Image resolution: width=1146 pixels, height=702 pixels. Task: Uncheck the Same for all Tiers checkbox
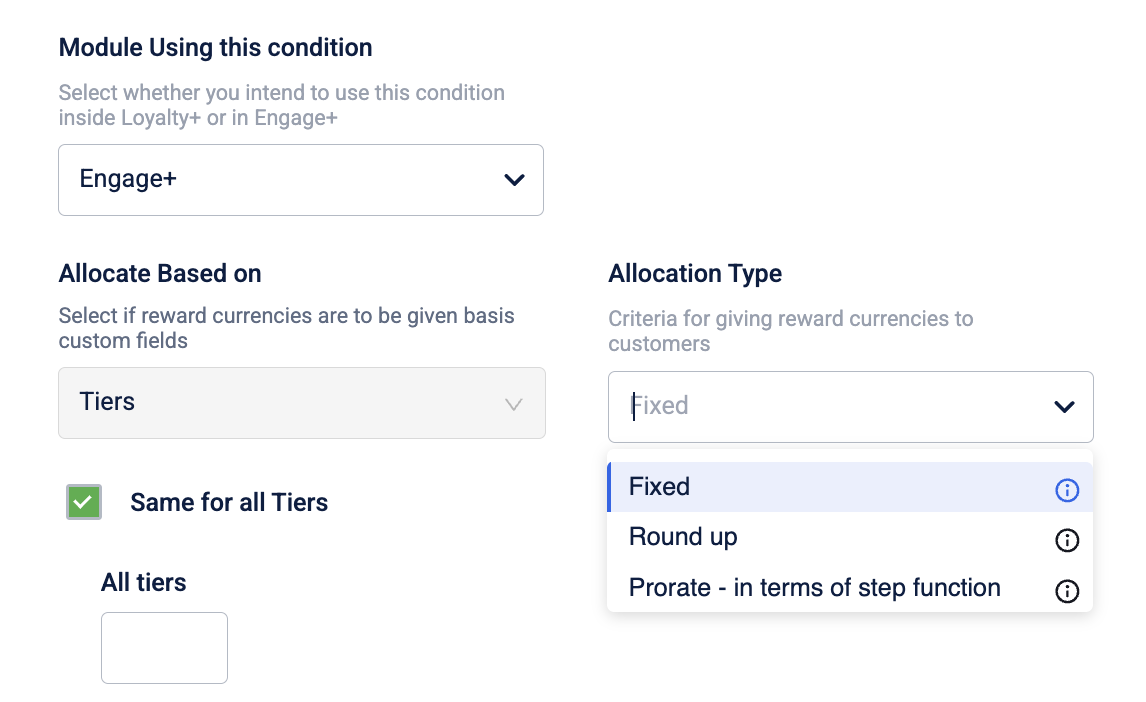(x=84, y=502)
